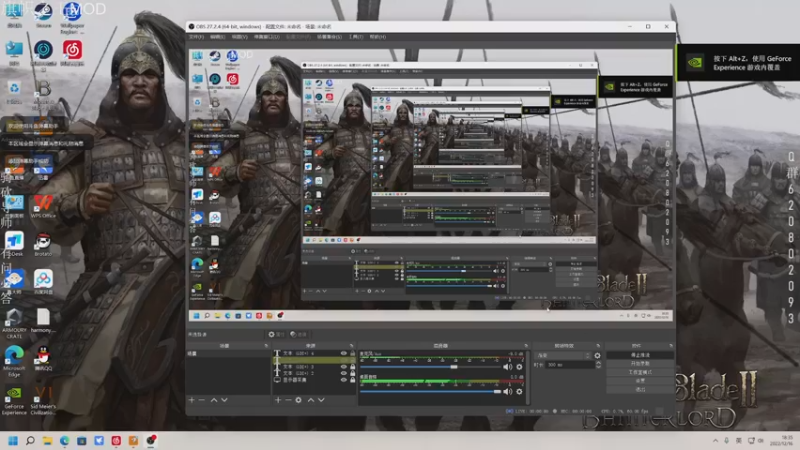
Task: Hide the 显示器采集 source
Action: click(343, 380)
